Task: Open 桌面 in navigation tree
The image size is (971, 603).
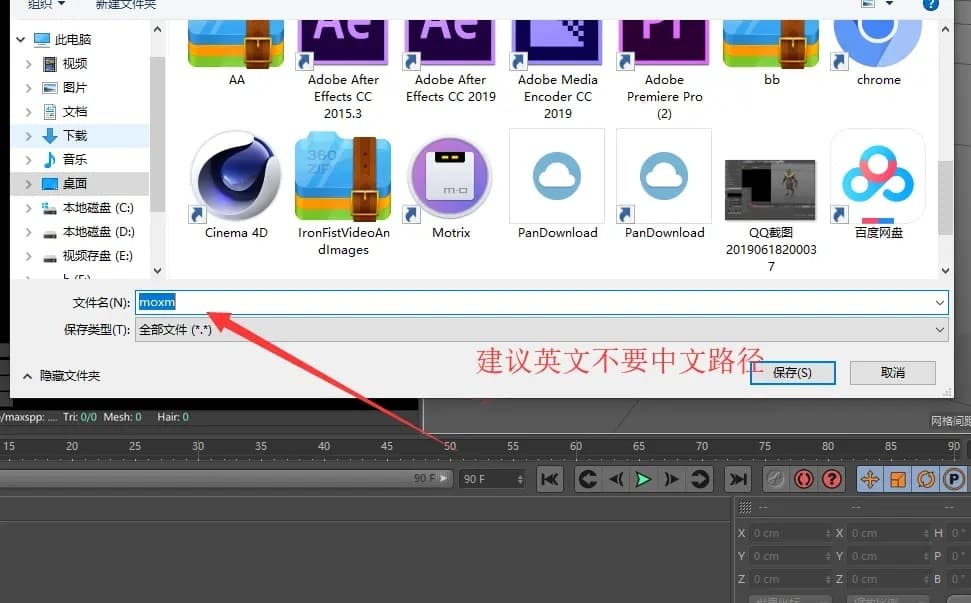Action: (74, 184)
